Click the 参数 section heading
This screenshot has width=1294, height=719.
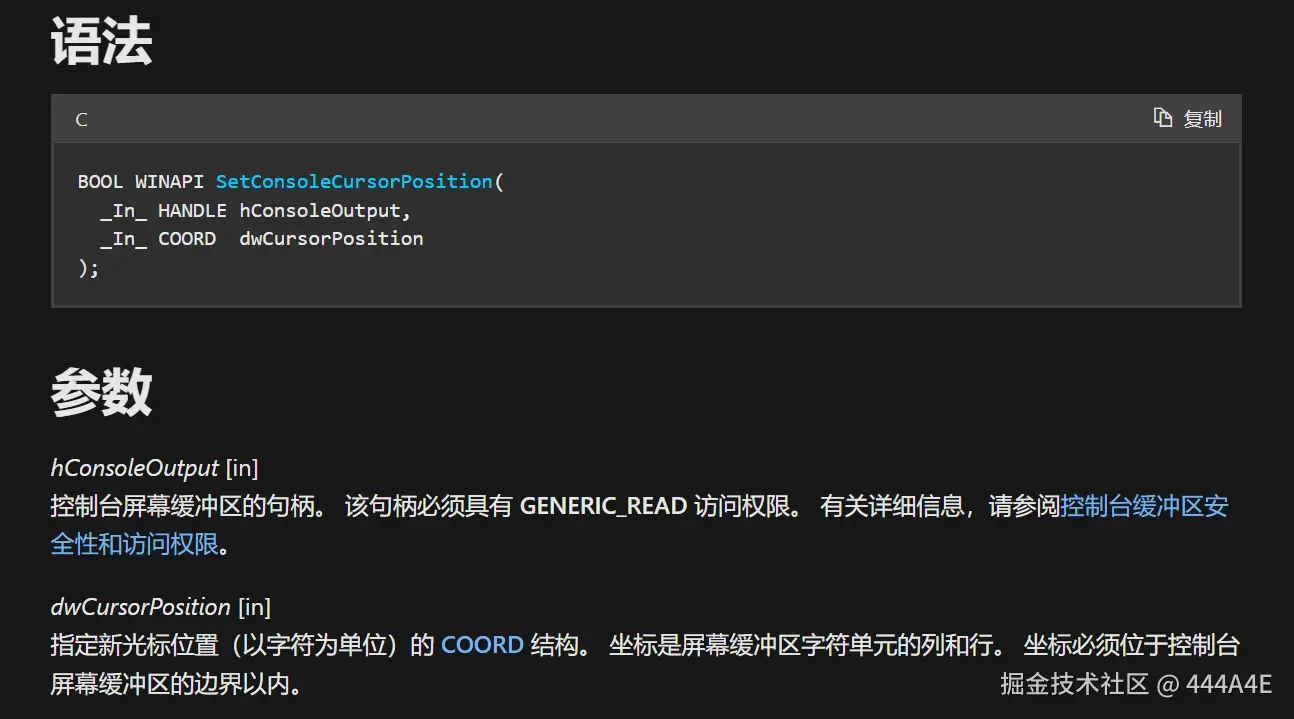(101, 391)
